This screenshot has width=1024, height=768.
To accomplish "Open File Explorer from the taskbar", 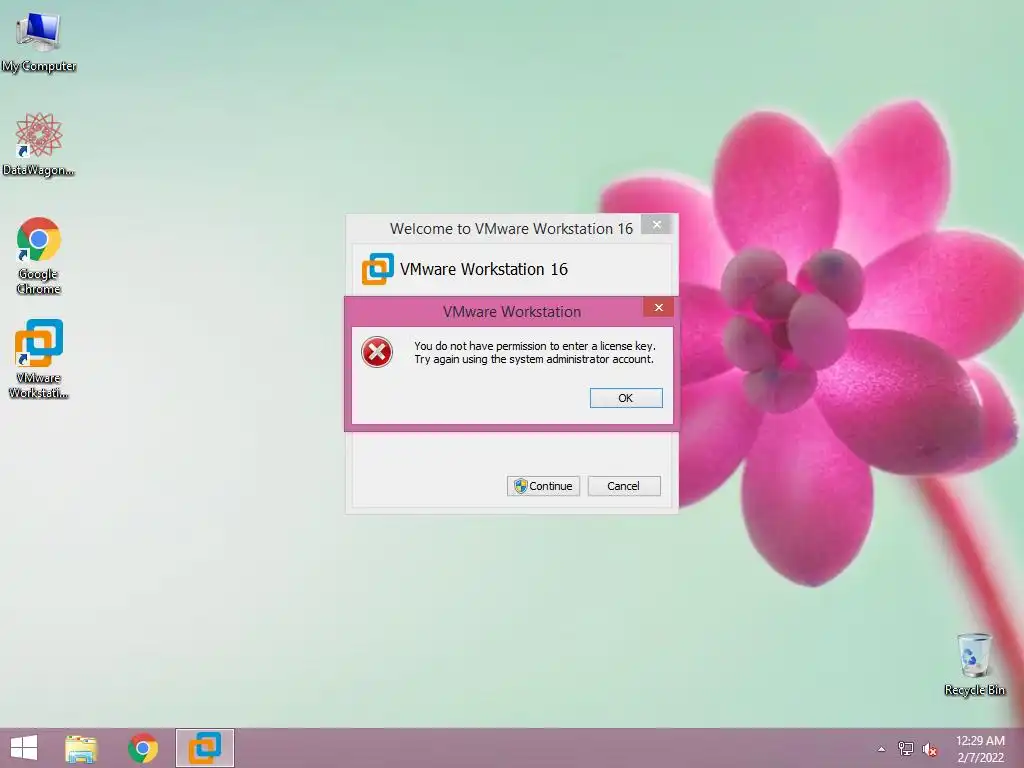I will coord(81,748).
